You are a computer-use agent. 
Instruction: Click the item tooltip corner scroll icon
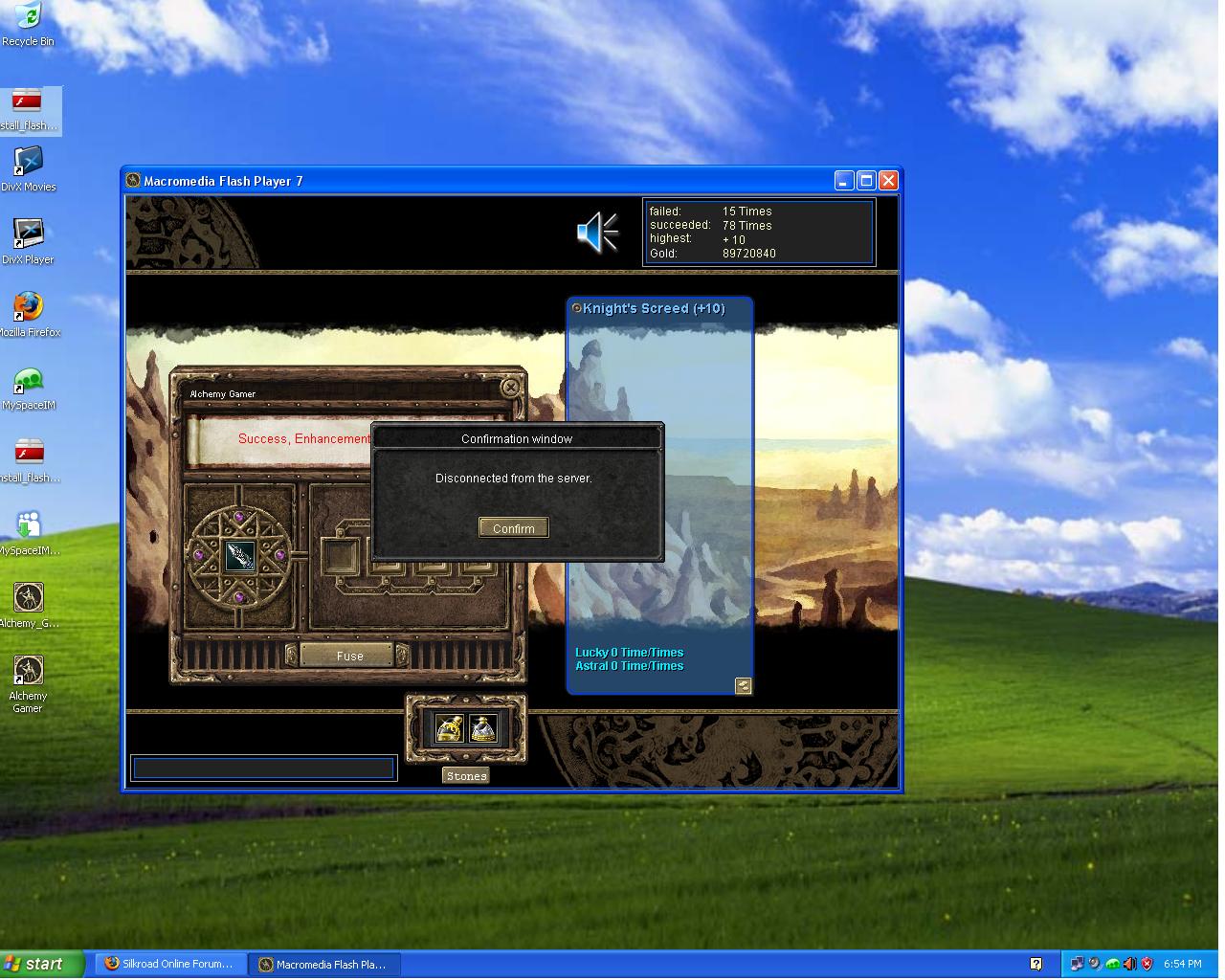point(743,685)
